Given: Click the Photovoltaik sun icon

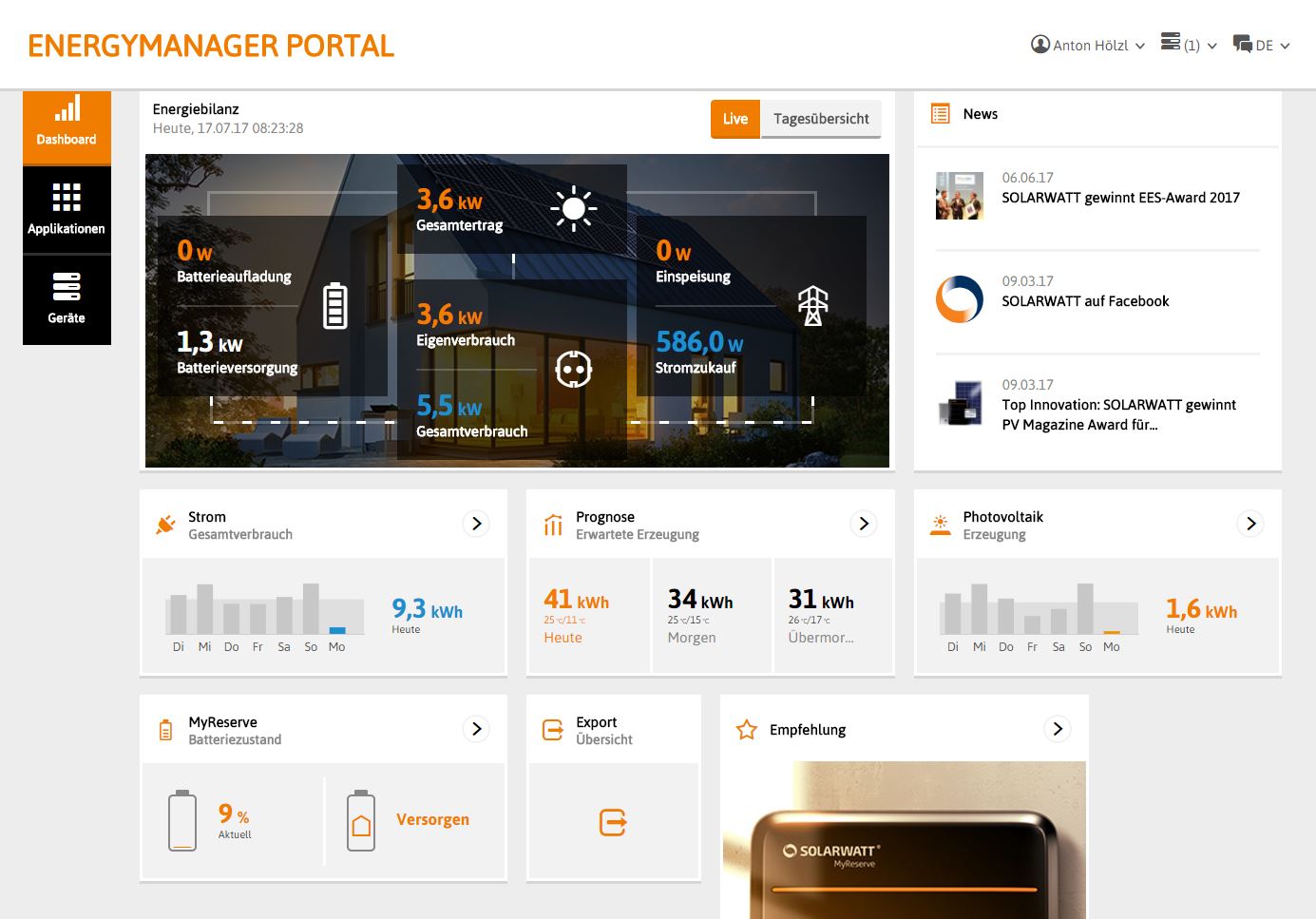Looking at the screenshot, I should (941, 525).
